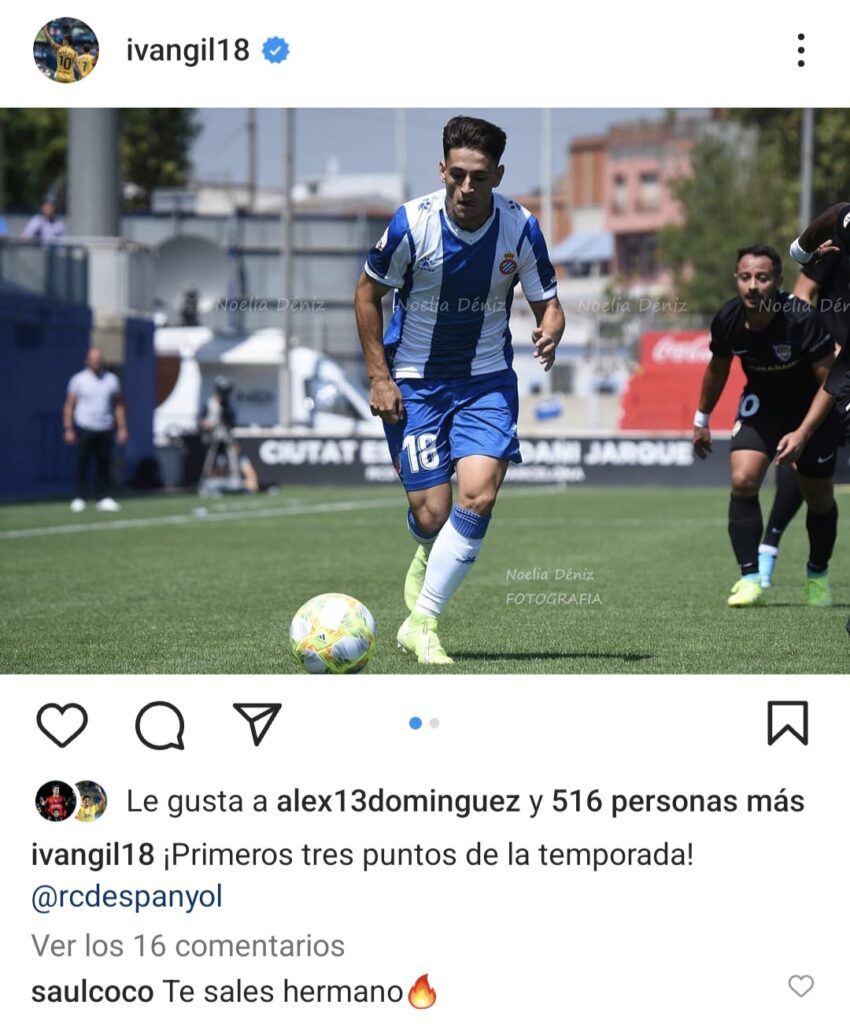The image size is (850, 1024).
Task: Like saulcoco's comment with small heart
Action: tap(801, 985)
